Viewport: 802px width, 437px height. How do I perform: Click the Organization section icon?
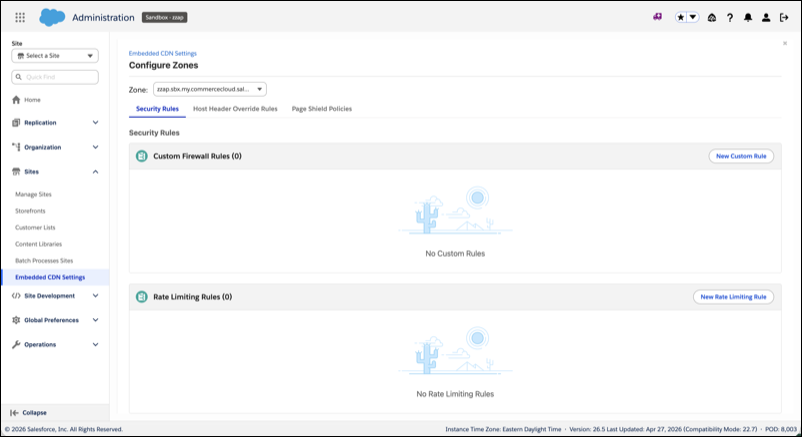point(16,147)
